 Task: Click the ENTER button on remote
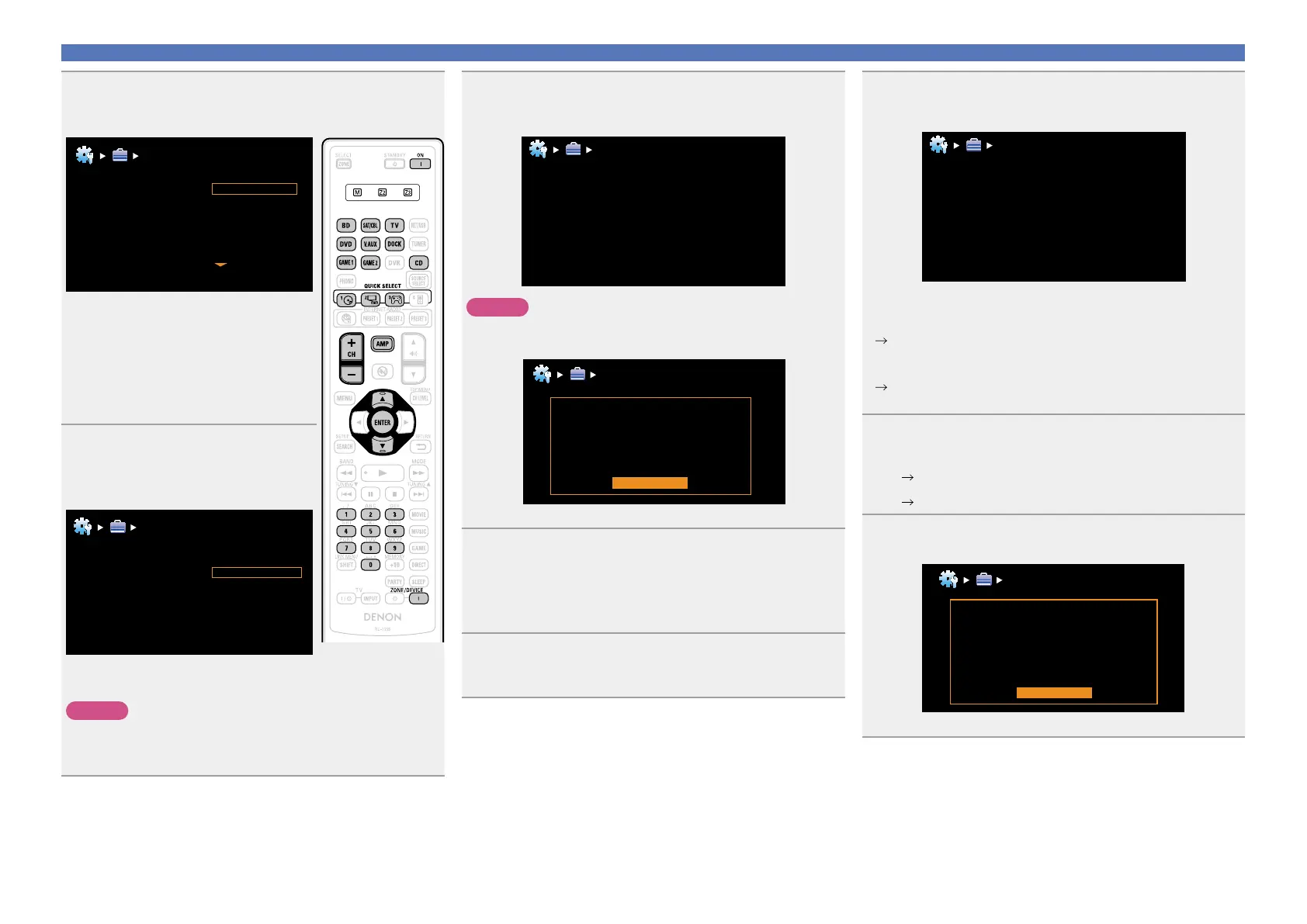tap(382, 423)
